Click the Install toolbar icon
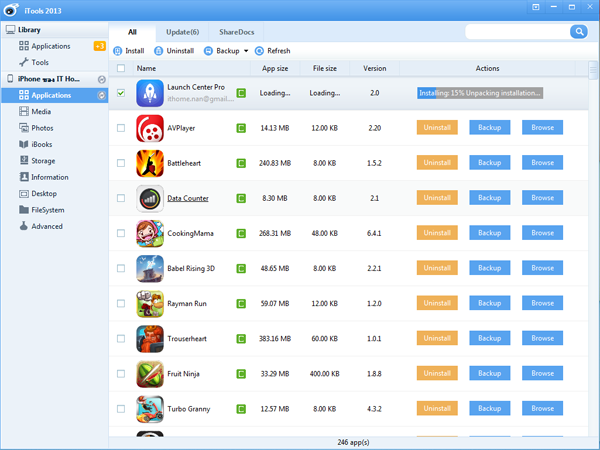Screen dimensions: 600x450 point(119,50)
